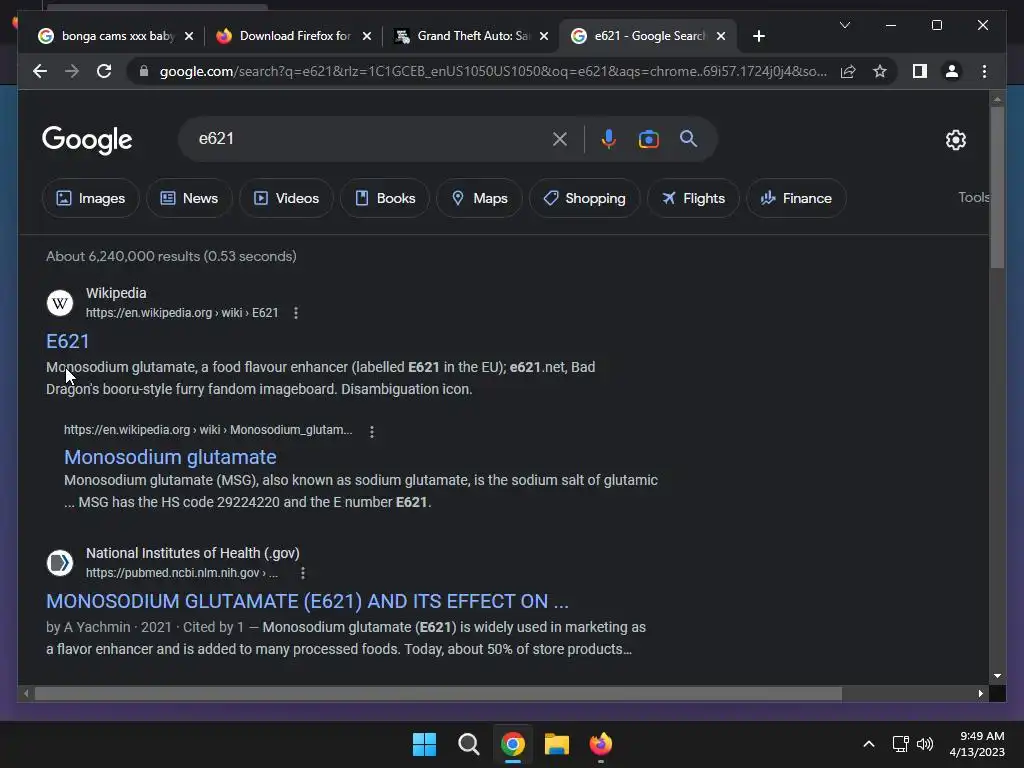Screen dimensions: 1024x768
Task: Start voice search with microphone icon
Action: pyautogui.click(x=609, y=139)
